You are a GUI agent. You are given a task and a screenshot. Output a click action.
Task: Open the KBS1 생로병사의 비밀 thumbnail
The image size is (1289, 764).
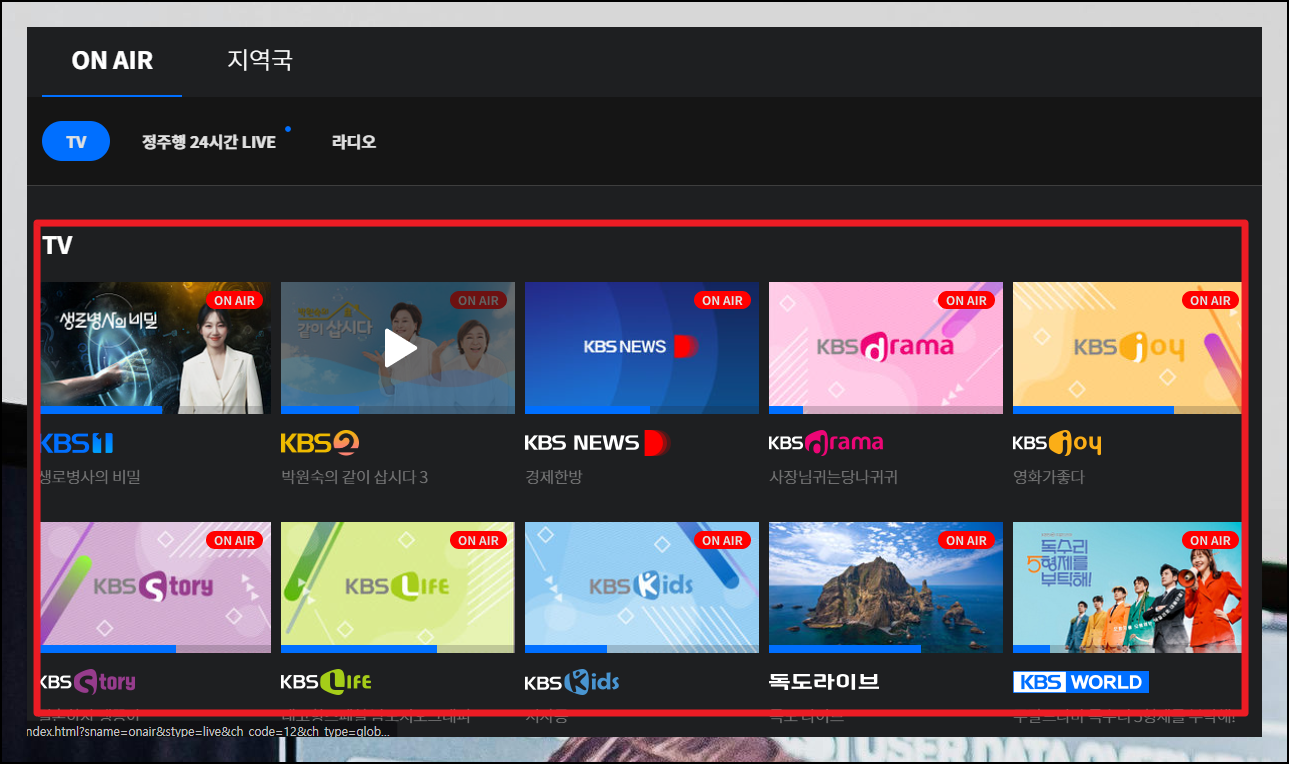156,347
